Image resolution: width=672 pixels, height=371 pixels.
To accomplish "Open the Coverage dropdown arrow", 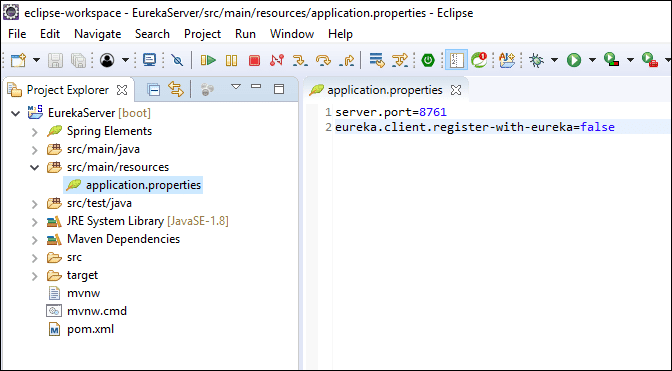I will coord(630,60).
